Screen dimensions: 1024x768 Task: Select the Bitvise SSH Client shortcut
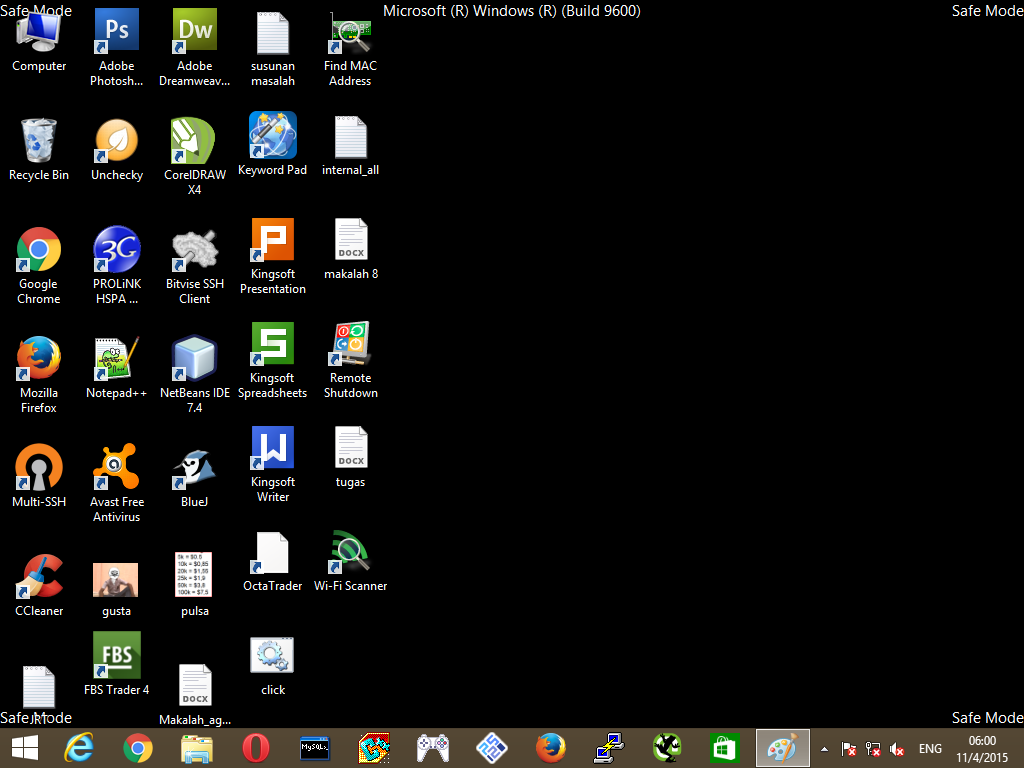coord(195,266)
